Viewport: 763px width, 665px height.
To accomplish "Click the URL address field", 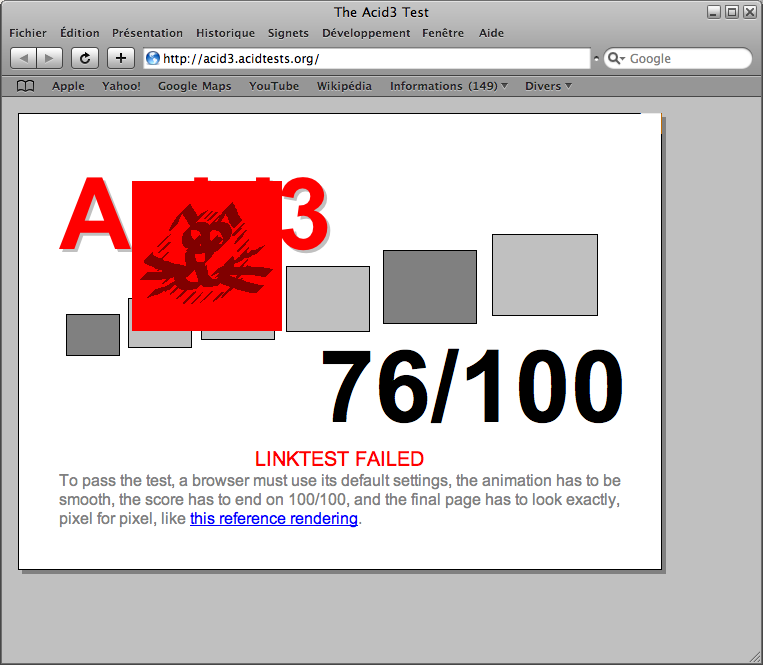I will point(370,58).
